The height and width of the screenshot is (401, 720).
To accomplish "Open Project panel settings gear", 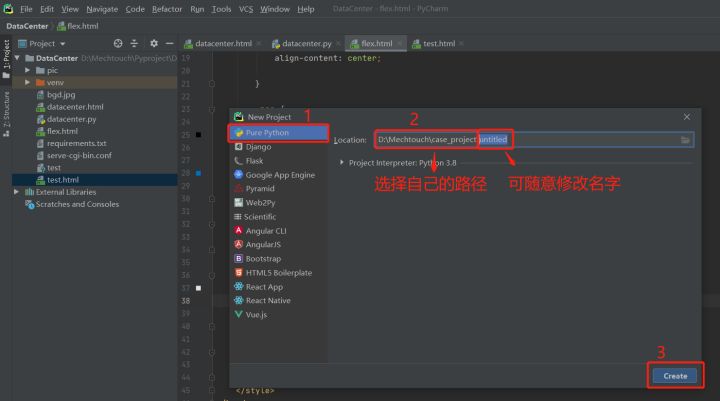I will 154,43.
